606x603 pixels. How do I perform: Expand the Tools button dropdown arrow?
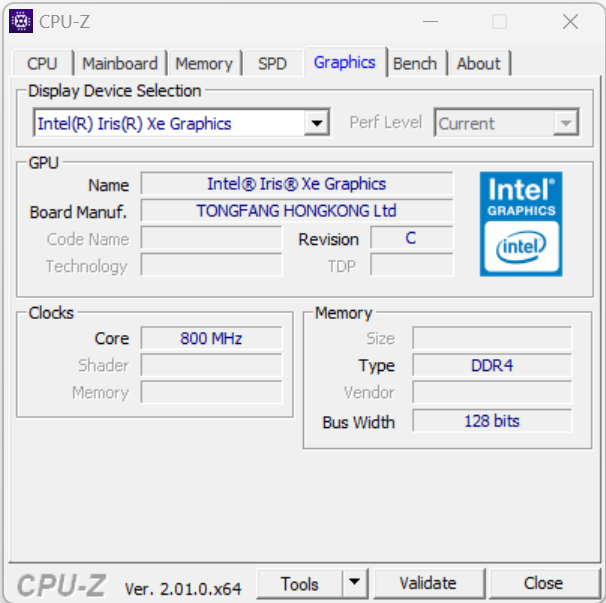click(x=354, y=583)
